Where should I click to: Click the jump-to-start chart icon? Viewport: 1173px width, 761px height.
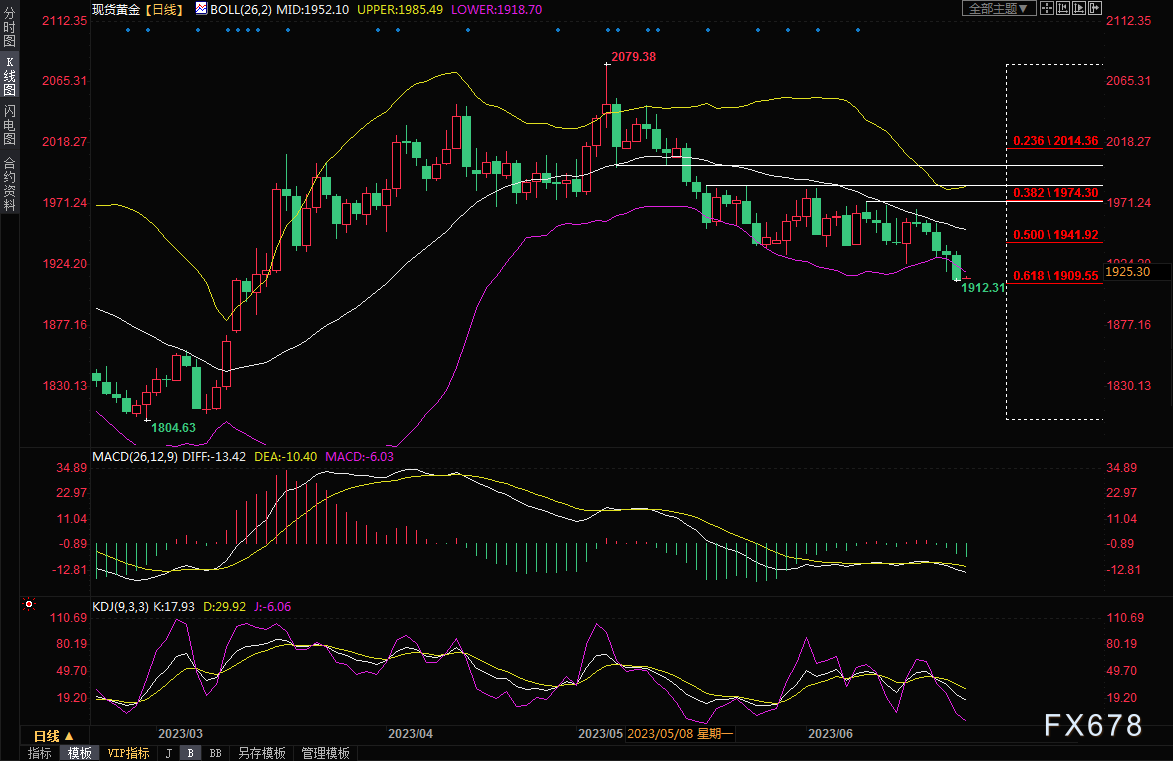[1061, 8]
